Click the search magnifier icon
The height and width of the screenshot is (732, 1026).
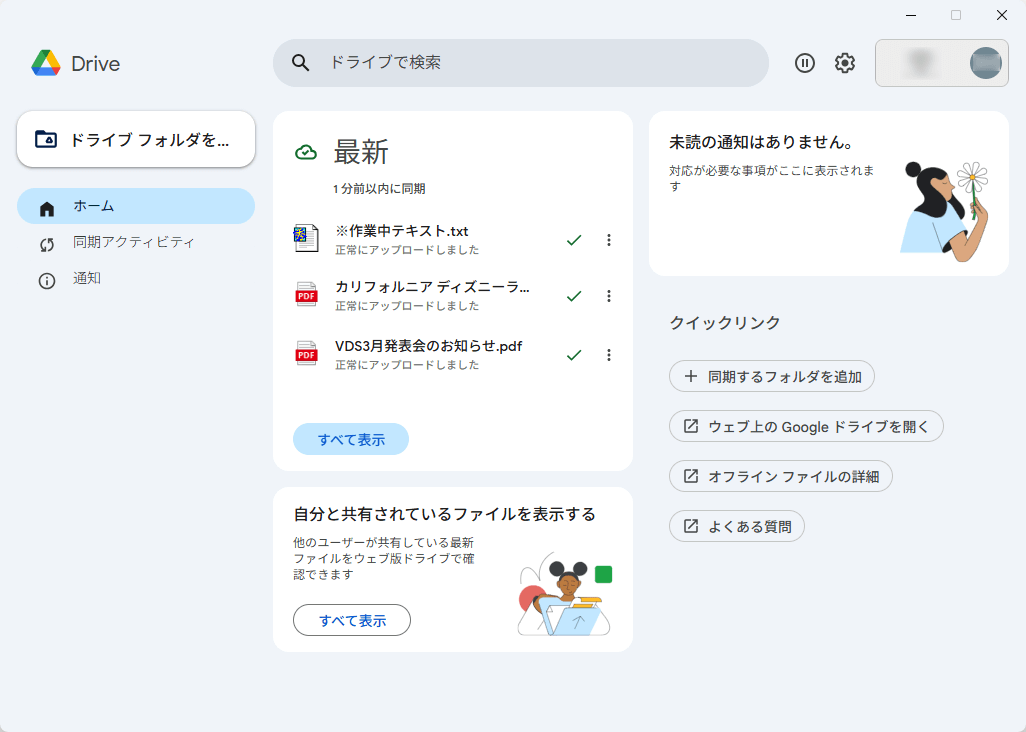point(300,63)
